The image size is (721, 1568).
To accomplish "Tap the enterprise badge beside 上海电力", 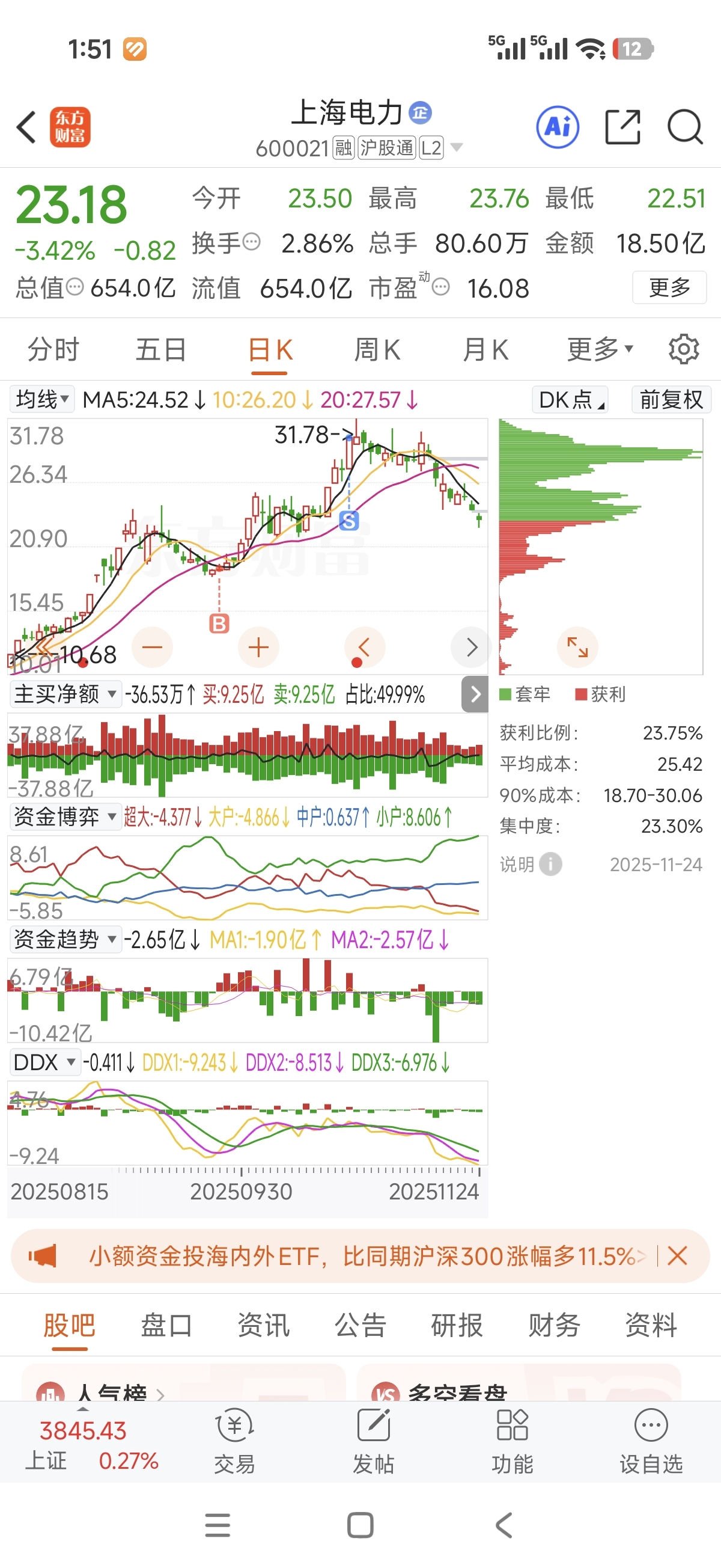I will (420, 112).
